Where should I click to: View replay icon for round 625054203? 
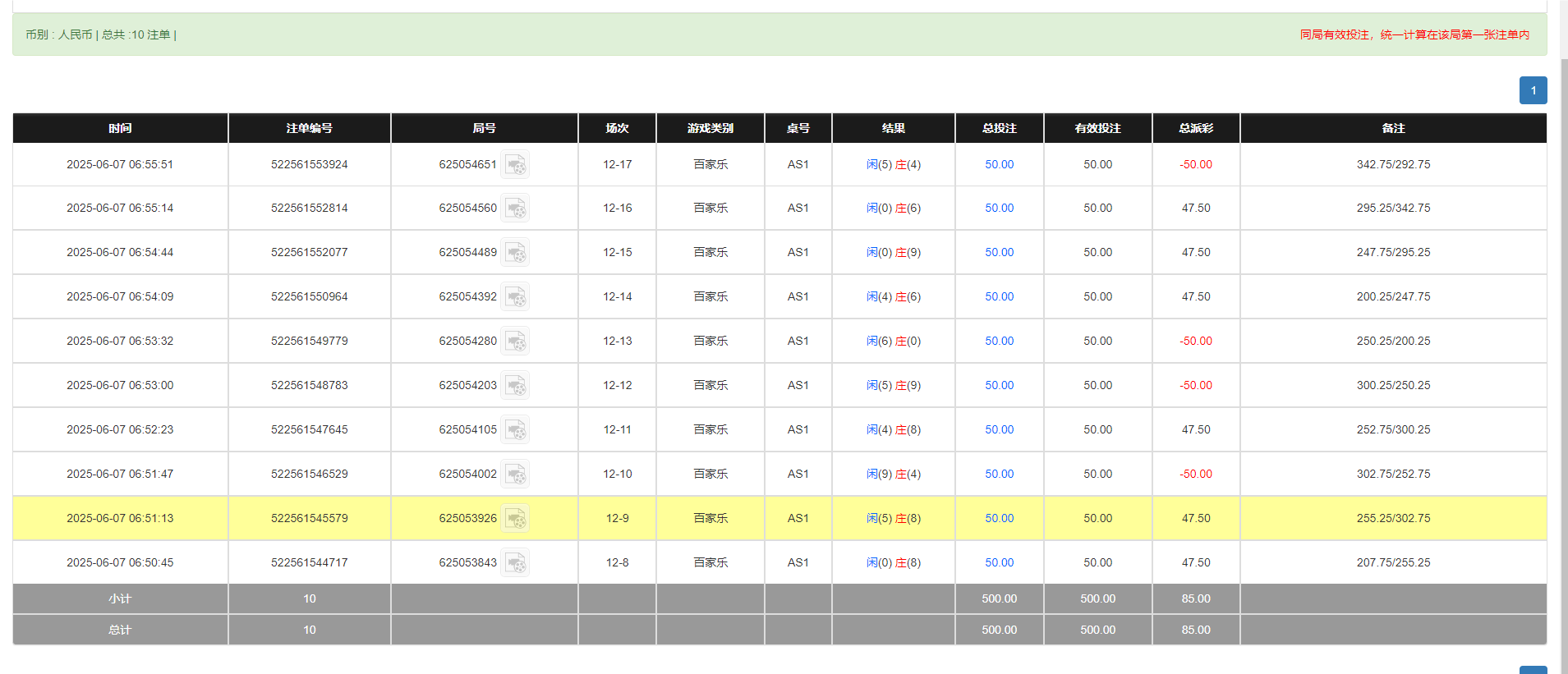tap(515, 386)
